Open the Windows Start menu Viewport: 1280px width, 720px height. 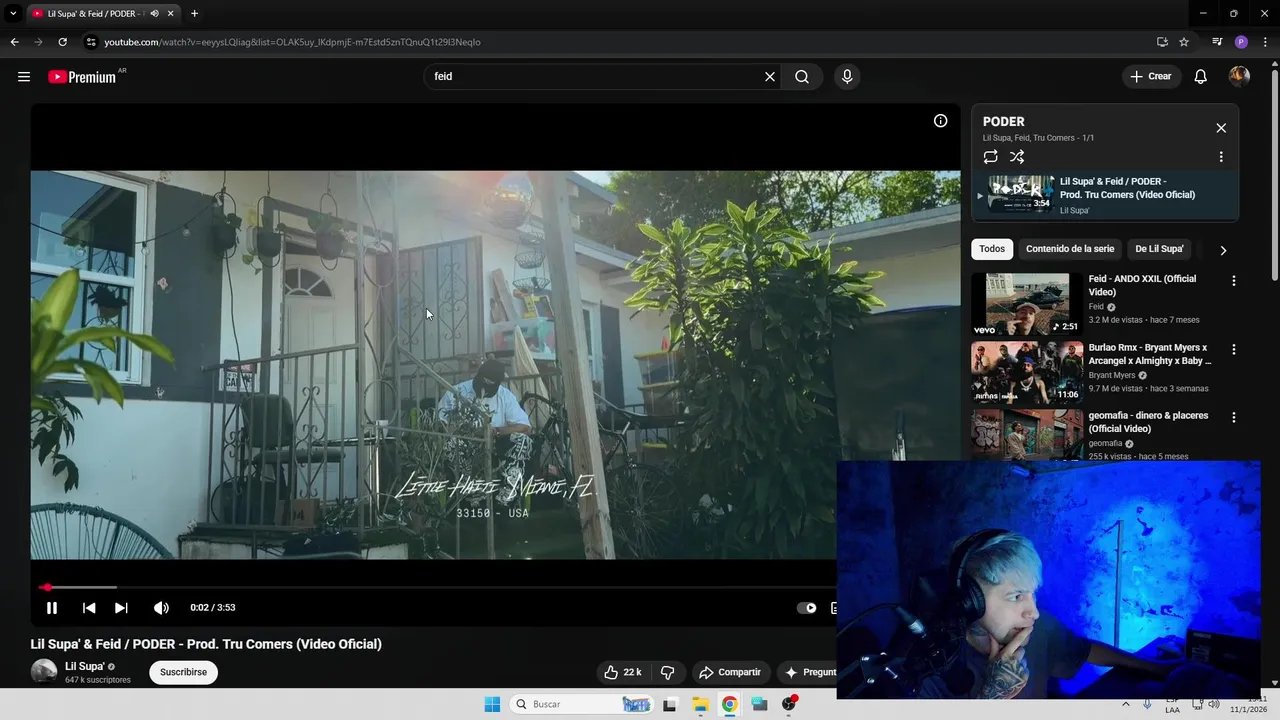(492, 704)
